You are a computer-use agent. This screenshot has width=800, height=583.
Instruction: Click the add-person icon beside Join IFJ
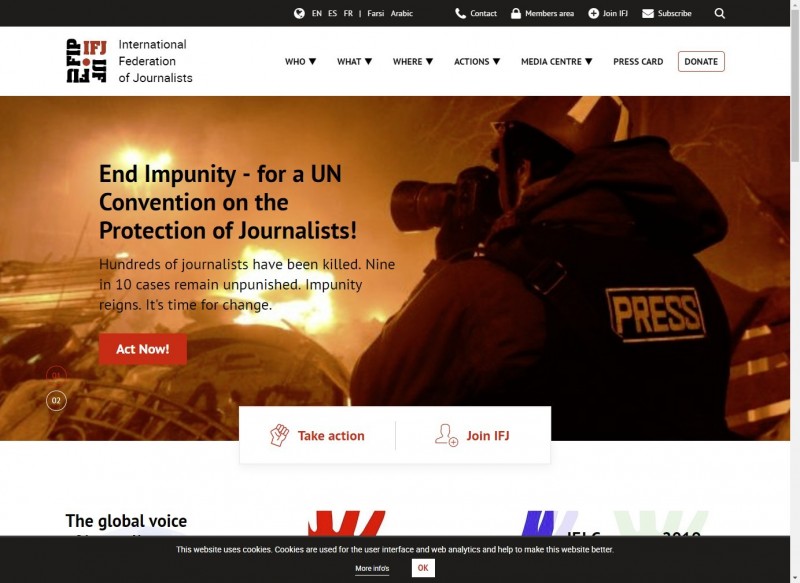tap(446, 435)
